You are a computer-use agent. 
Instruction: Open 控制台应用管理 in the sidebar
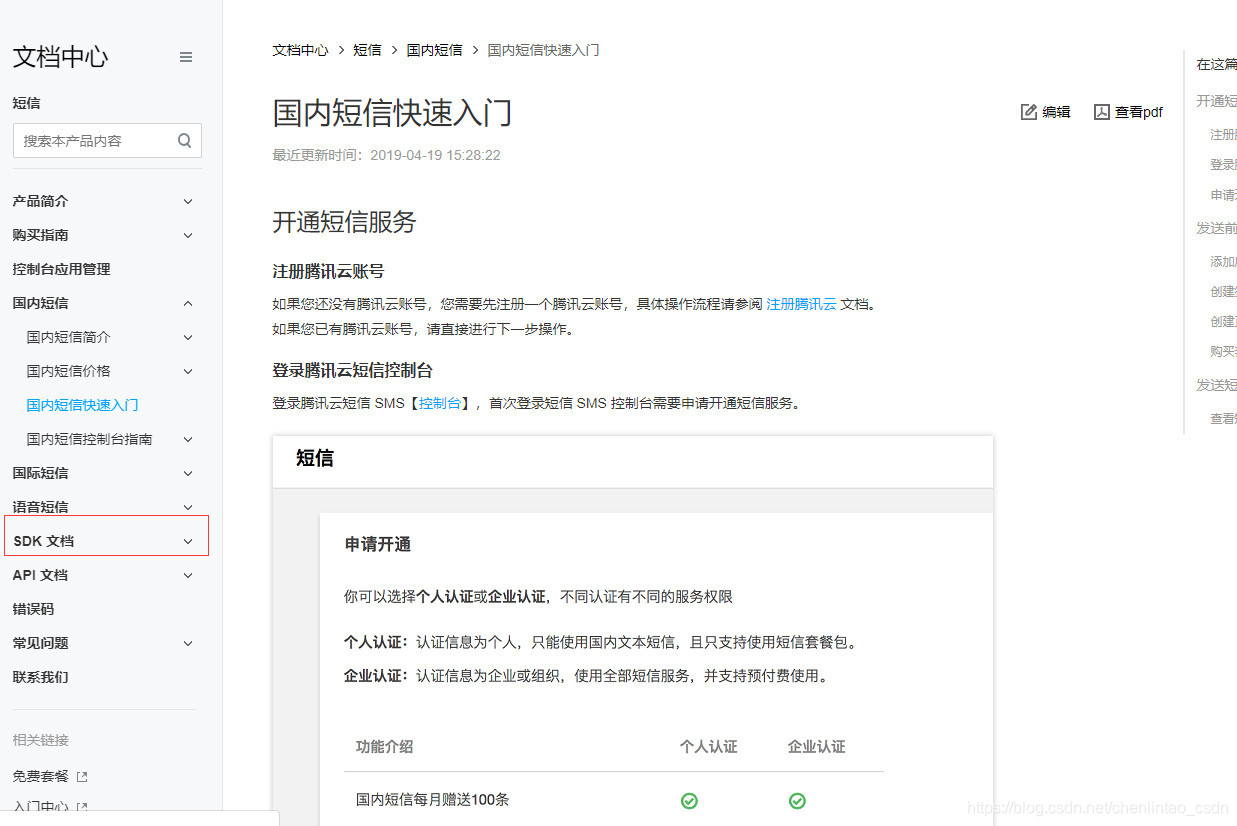62,269
